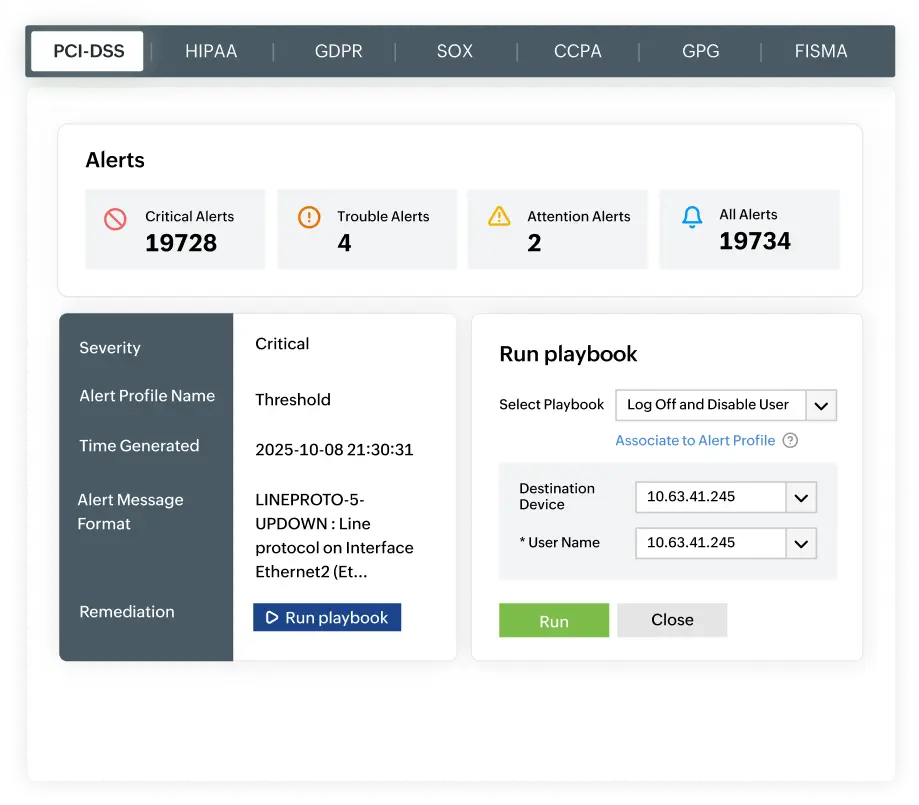Click the Close button
This screenshot has height=805, width=919.
point(671,620)
